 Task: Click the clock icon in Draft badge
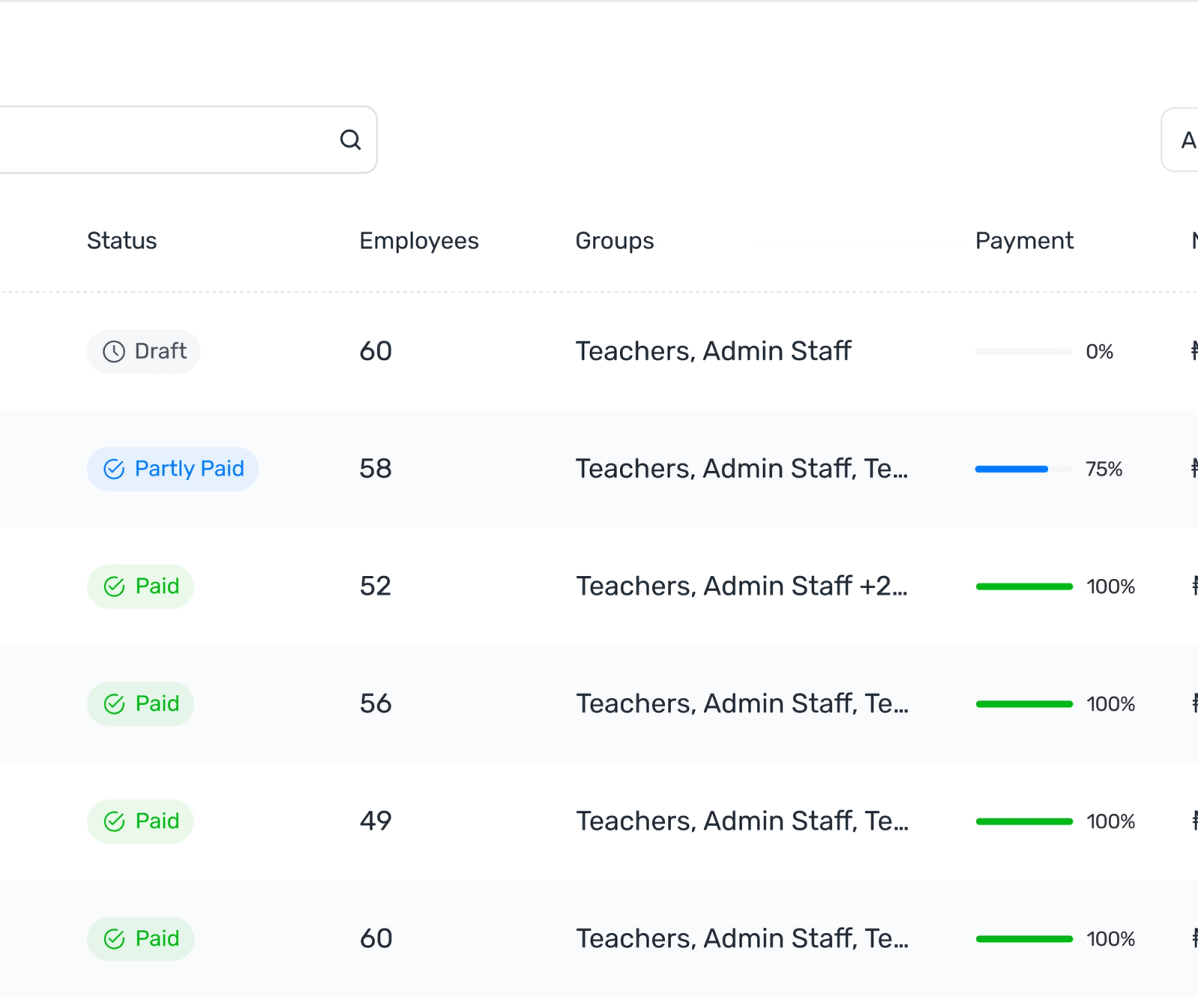(x=114, y=351)
